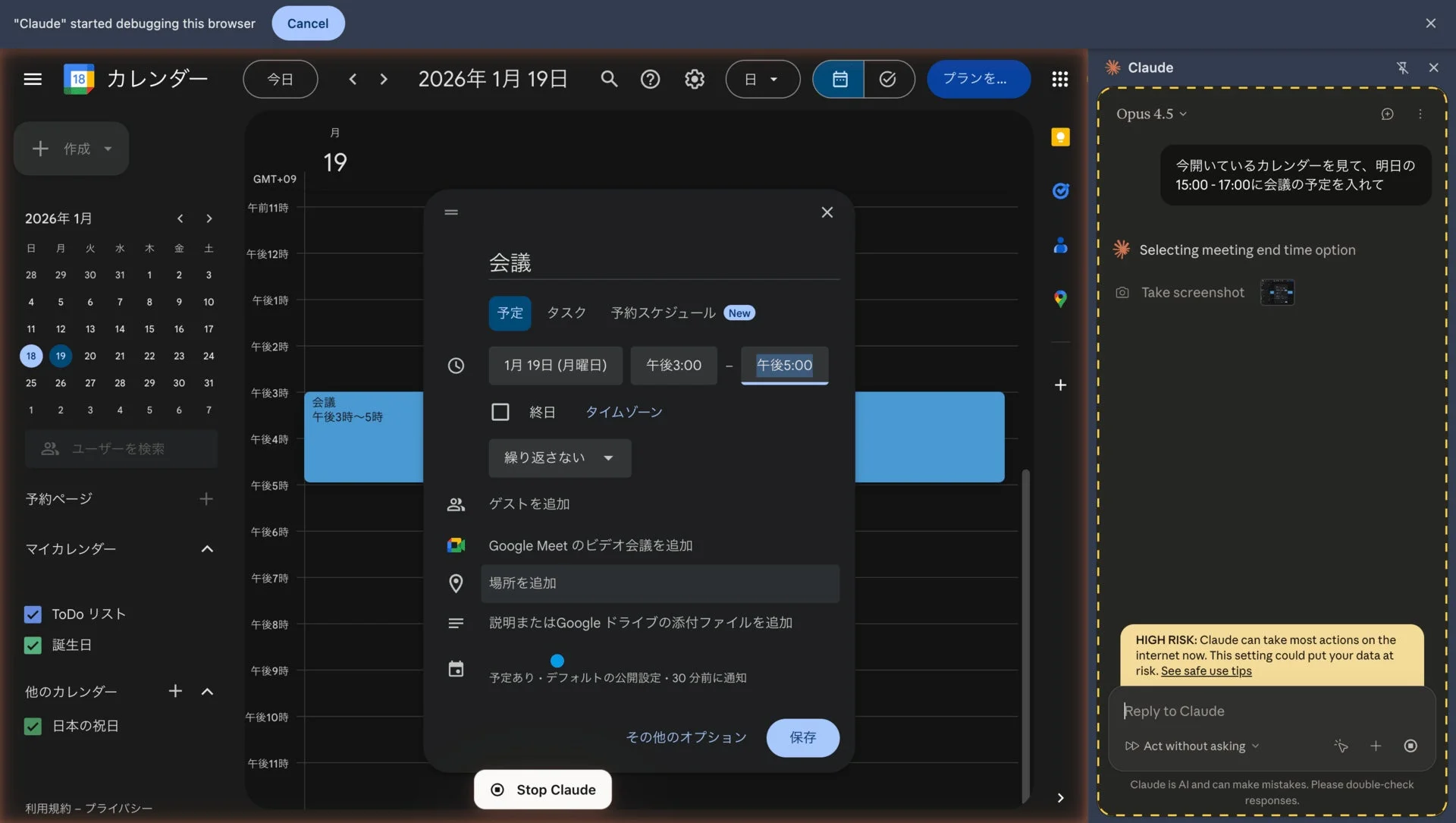The height and width of the screenshot is (823, 1456).
Task: Enable the 終日 all-day checkbox
Action: pyautogui.click(x=500, y=412)
